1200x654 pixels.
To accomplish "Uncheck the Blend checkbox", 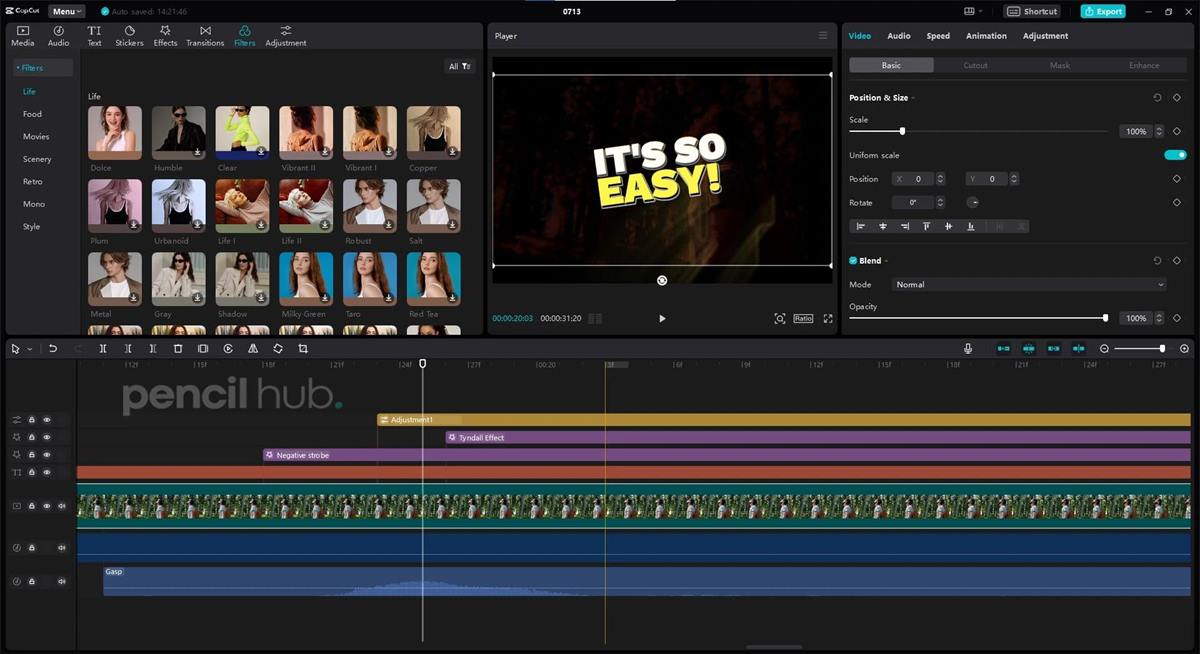I will click(853, 261).
